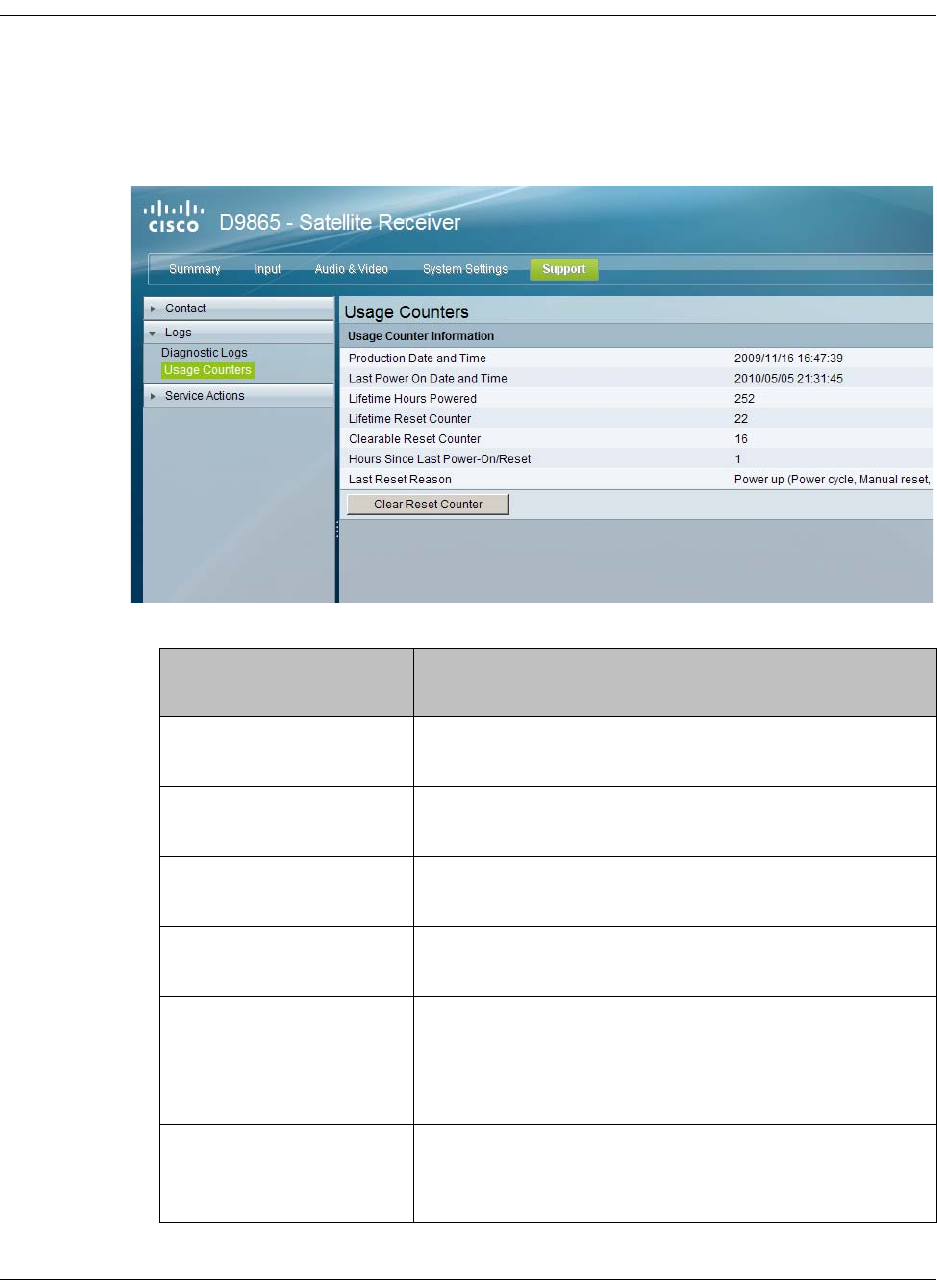The height and width of the screenshot is (1285, 937).
Task: Select 'Last Power On Date and Time' label
Action: coord(428,378)
